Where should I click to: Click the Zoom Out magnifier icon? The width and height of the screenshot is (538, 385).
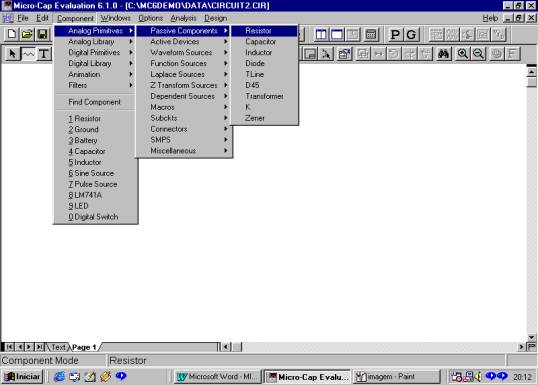tap(478, 54)
